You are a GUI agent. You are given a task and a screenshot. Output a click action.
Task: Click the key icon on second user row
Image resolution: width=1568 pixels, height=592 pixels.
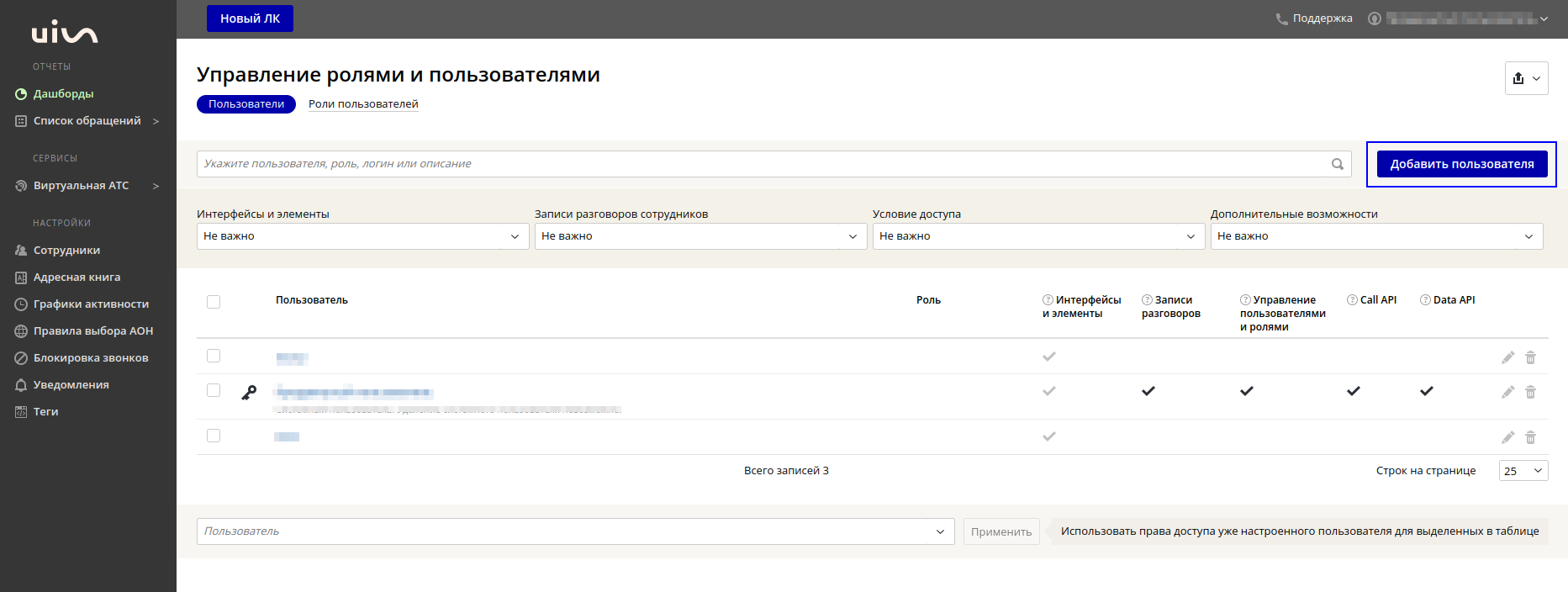249,393
